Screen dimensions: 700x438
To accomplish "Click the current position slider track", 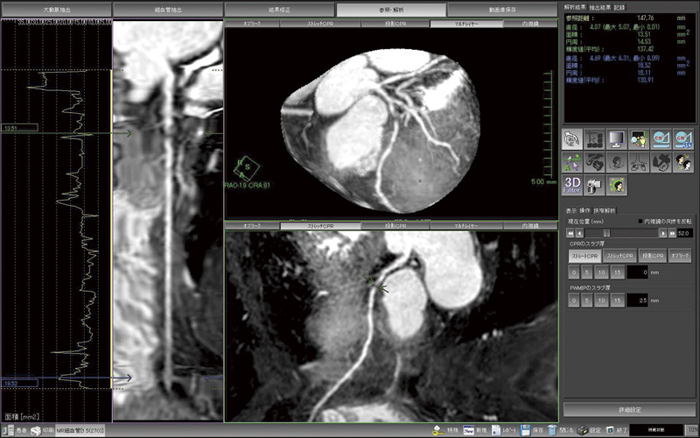I will [x=620, y=233].
